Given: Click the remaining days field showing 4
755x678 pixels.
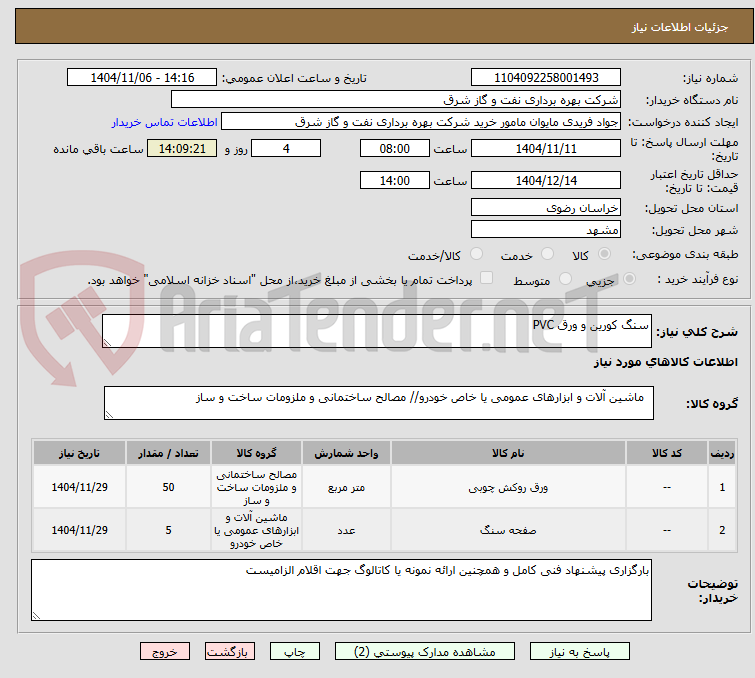Looking at the screenshot, I should click(286, 148).
